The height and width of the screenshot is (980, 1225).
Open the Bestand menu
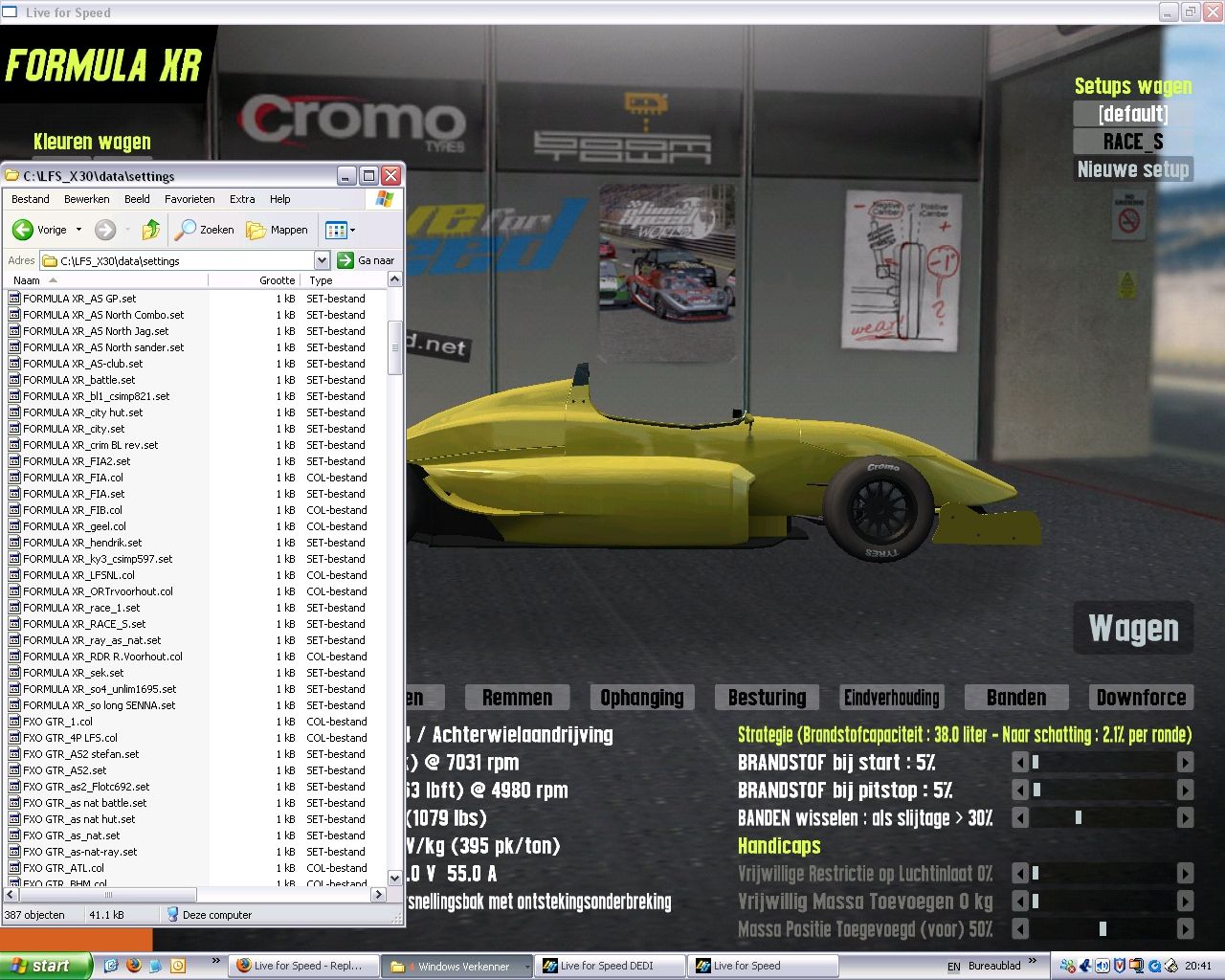[x=31, y=199]
